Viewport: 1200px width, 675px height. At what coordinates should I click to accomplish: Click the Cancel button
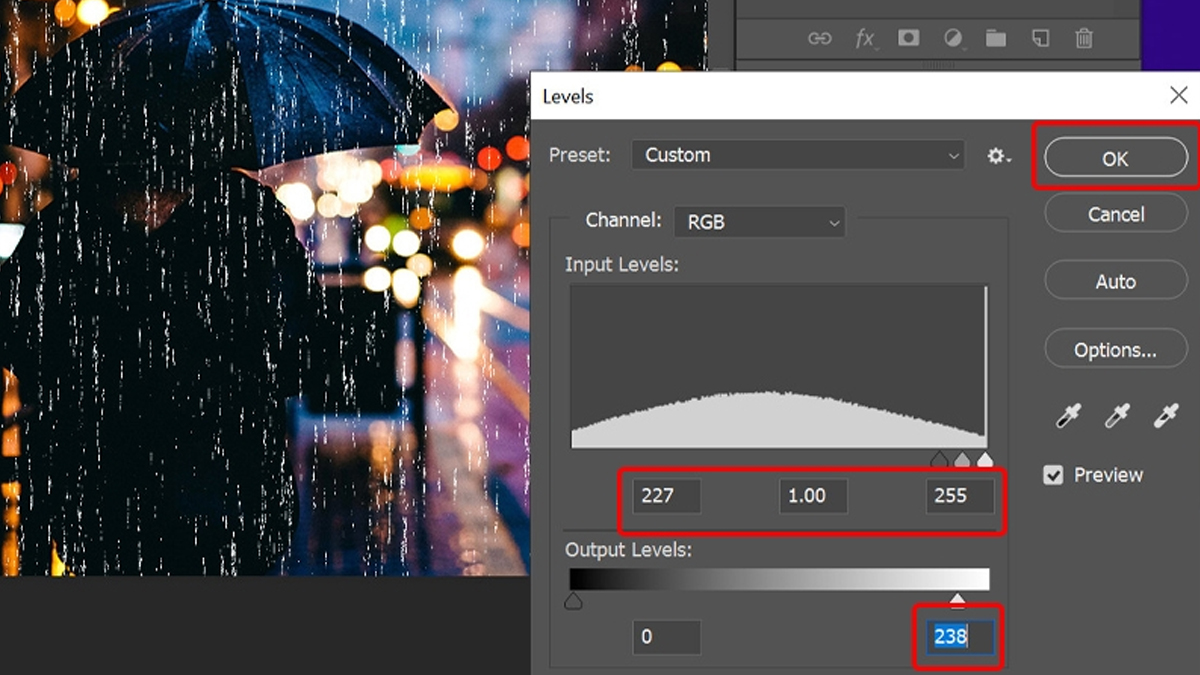click(1115, 214)
